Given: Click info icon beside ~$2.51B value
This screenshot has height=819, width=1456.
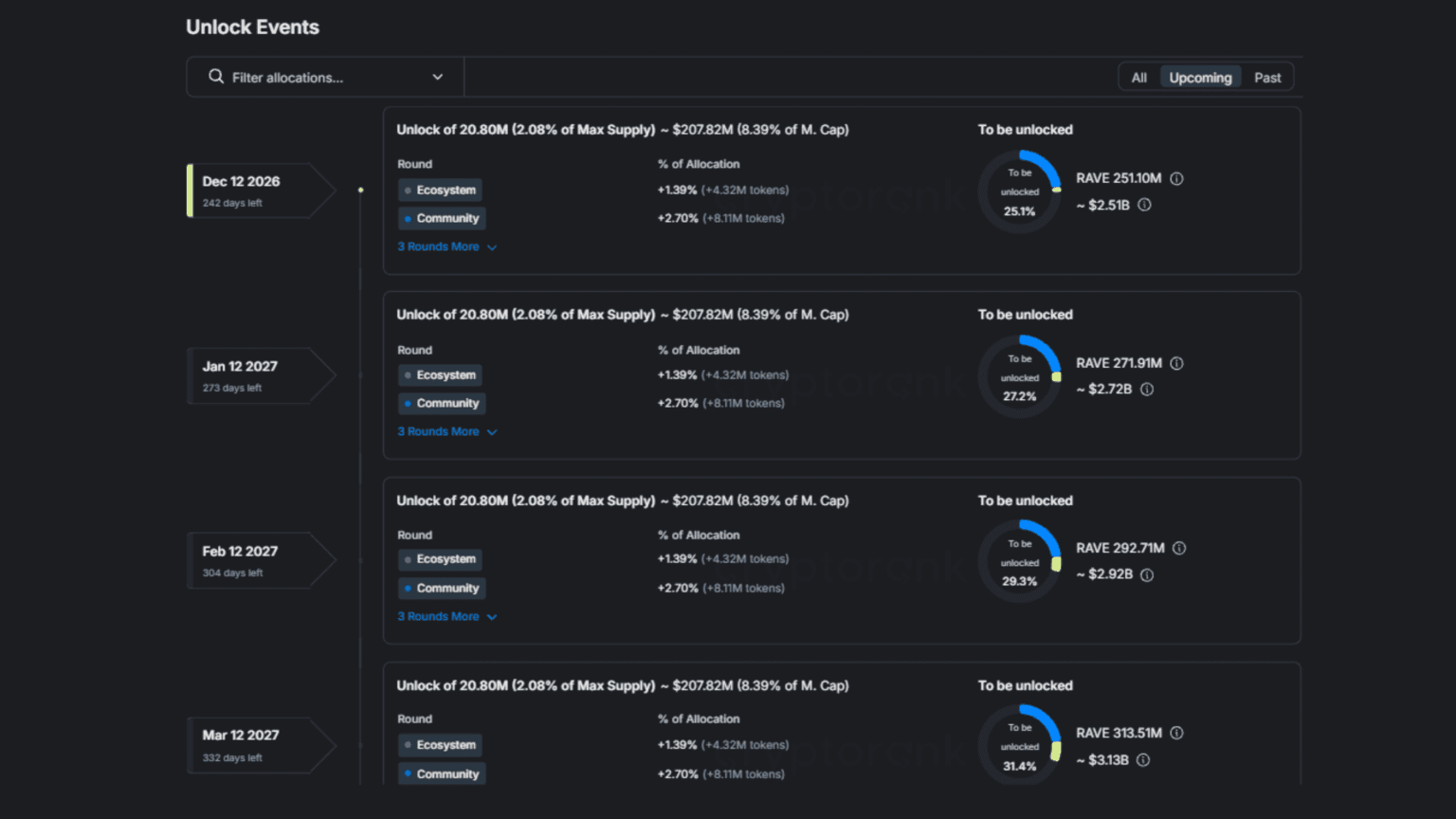Looking at the screenshot, I should click(1144, 205).
